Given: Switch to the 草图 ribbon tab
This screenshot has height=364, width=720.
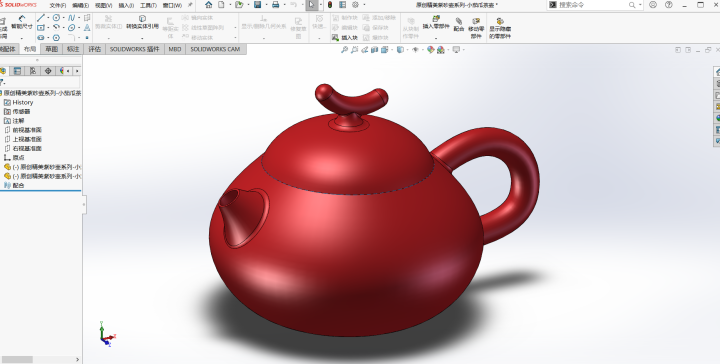Looking at the screenshot, I should click(x=51, y=49).
